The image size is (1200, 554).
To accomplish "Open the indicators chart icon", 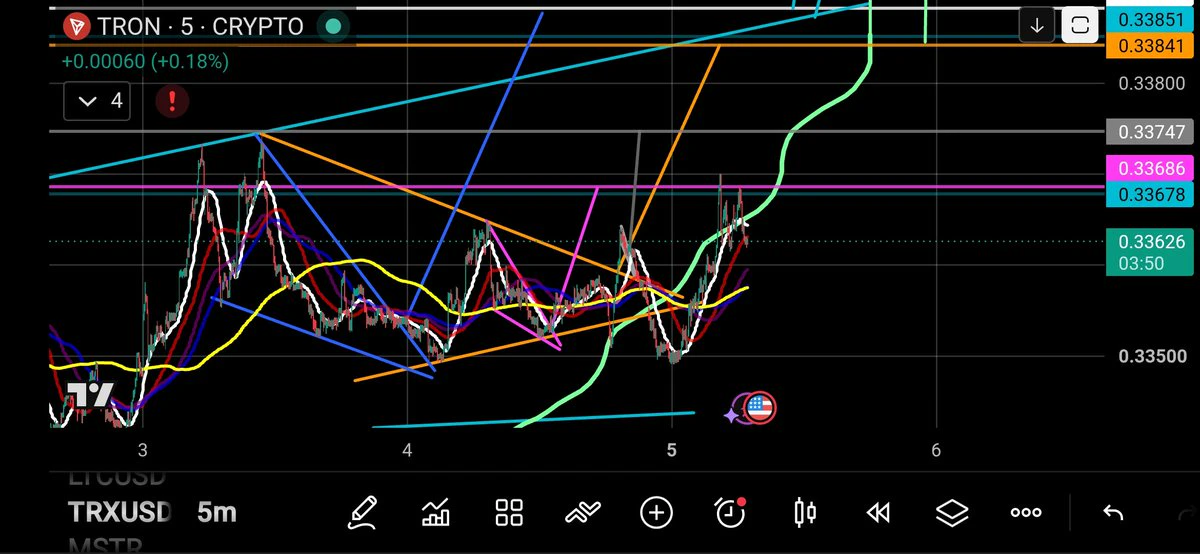I will 436,513.
